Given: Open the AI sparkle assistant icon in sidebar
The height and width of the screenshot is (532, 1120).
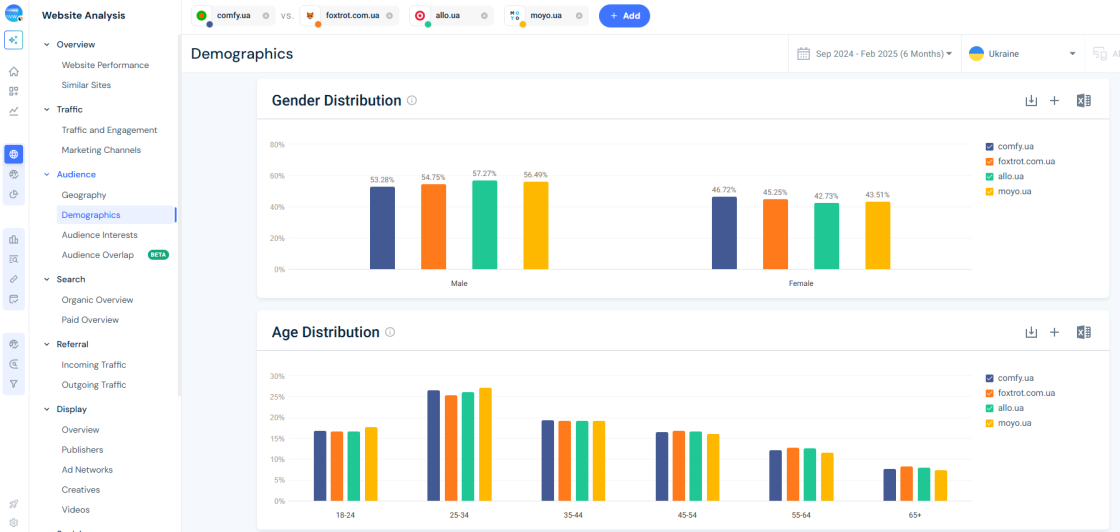Looking at the screenshot, I should coord(14,40).
